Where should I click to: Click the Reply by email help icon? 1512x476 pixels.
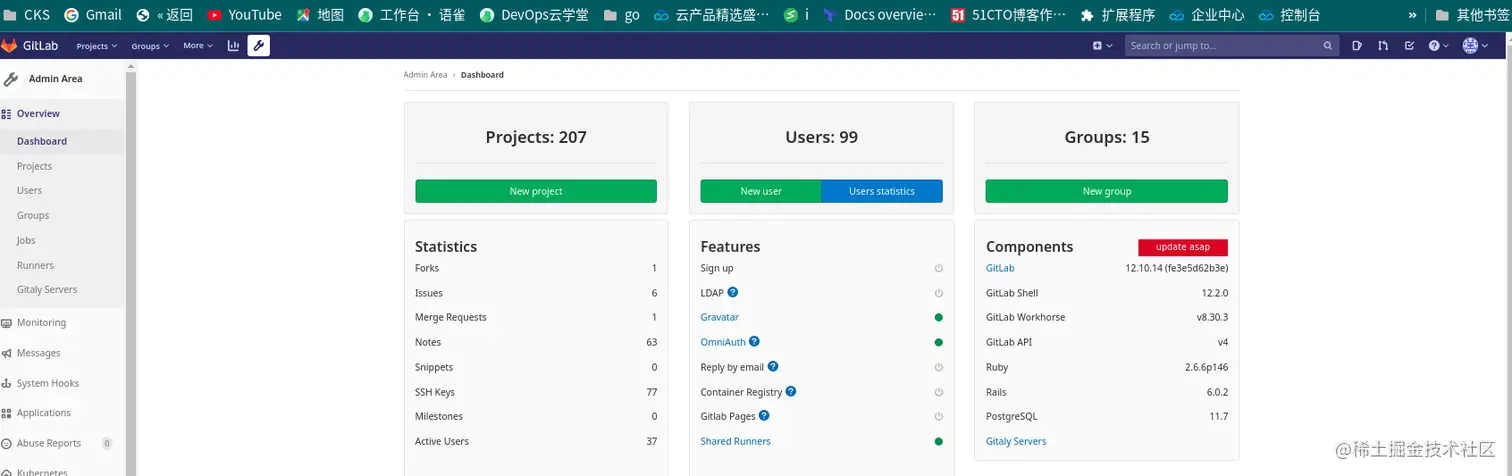(x=773, y=366)
